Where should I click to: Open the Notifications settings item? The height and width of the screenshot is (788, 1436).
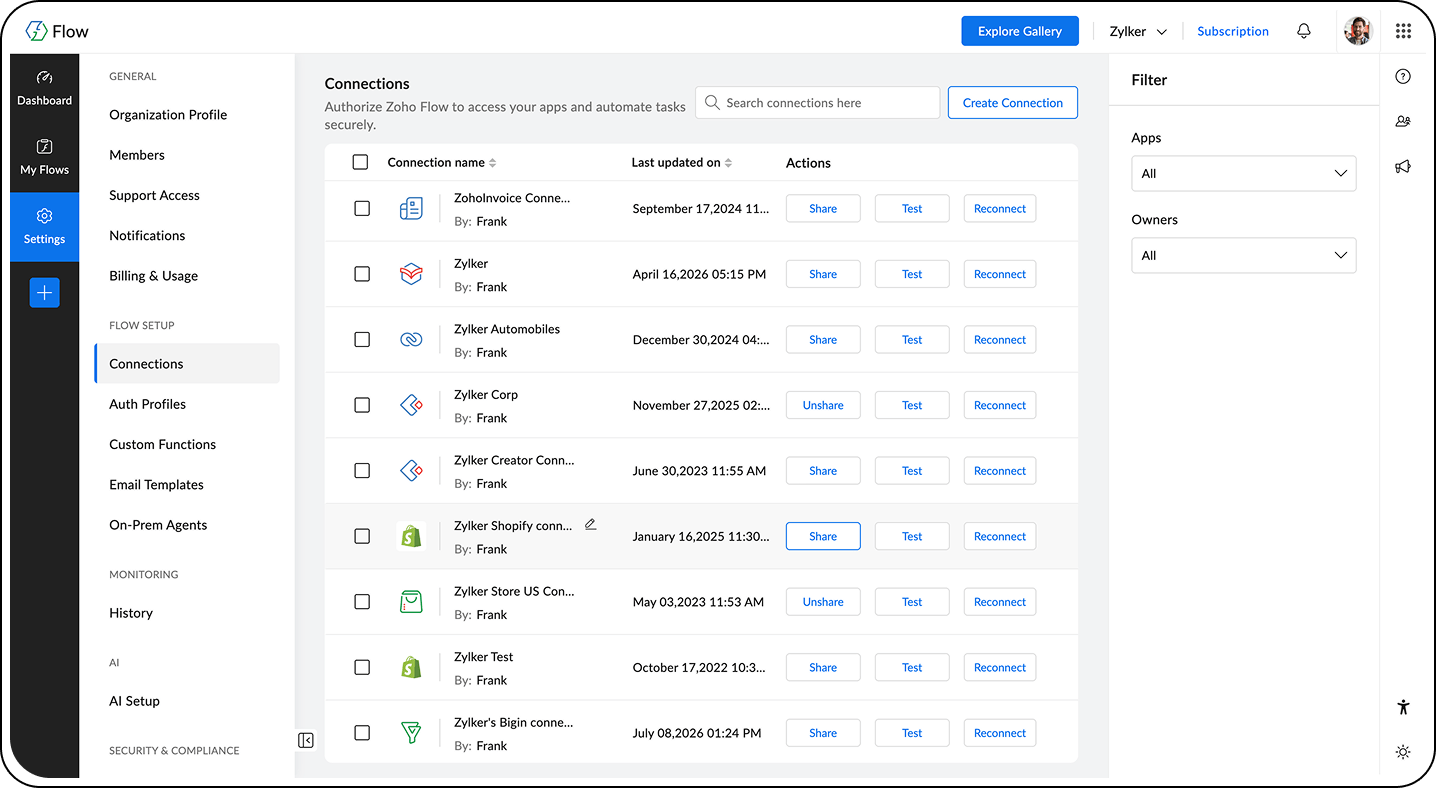point(147,235)
